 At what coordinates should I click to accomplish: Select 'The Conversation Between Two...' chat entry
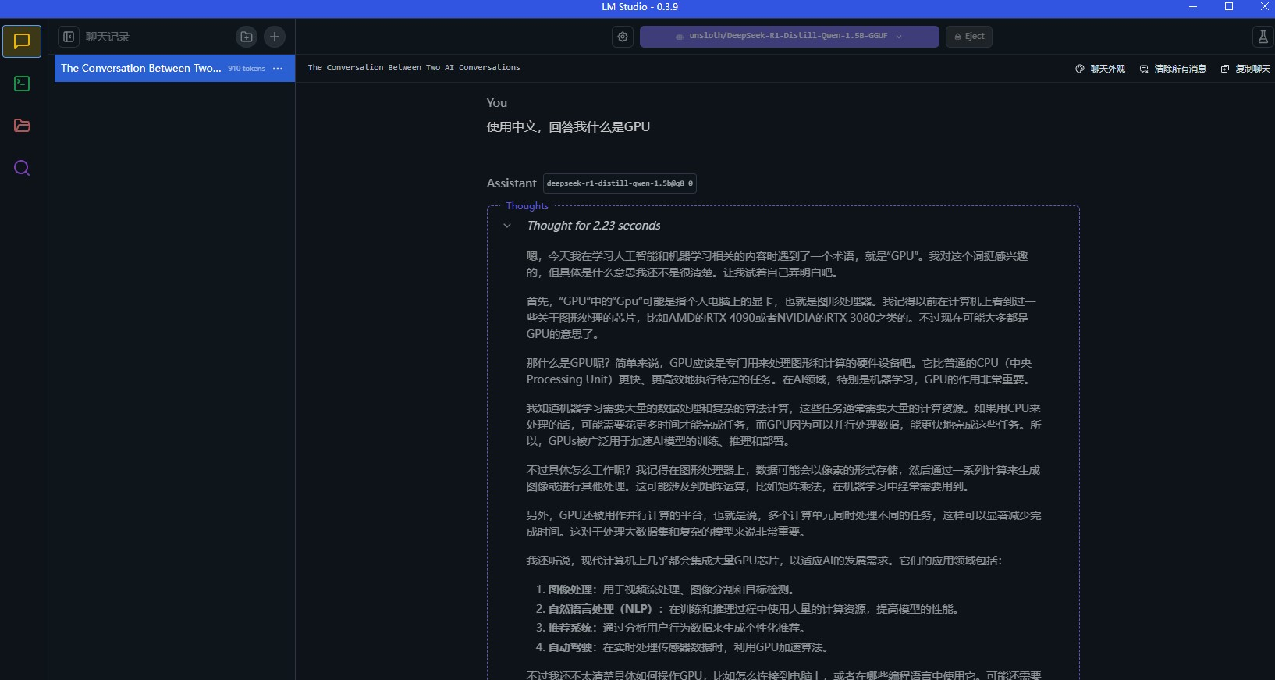pyautogui.click(x=175, y=68)
